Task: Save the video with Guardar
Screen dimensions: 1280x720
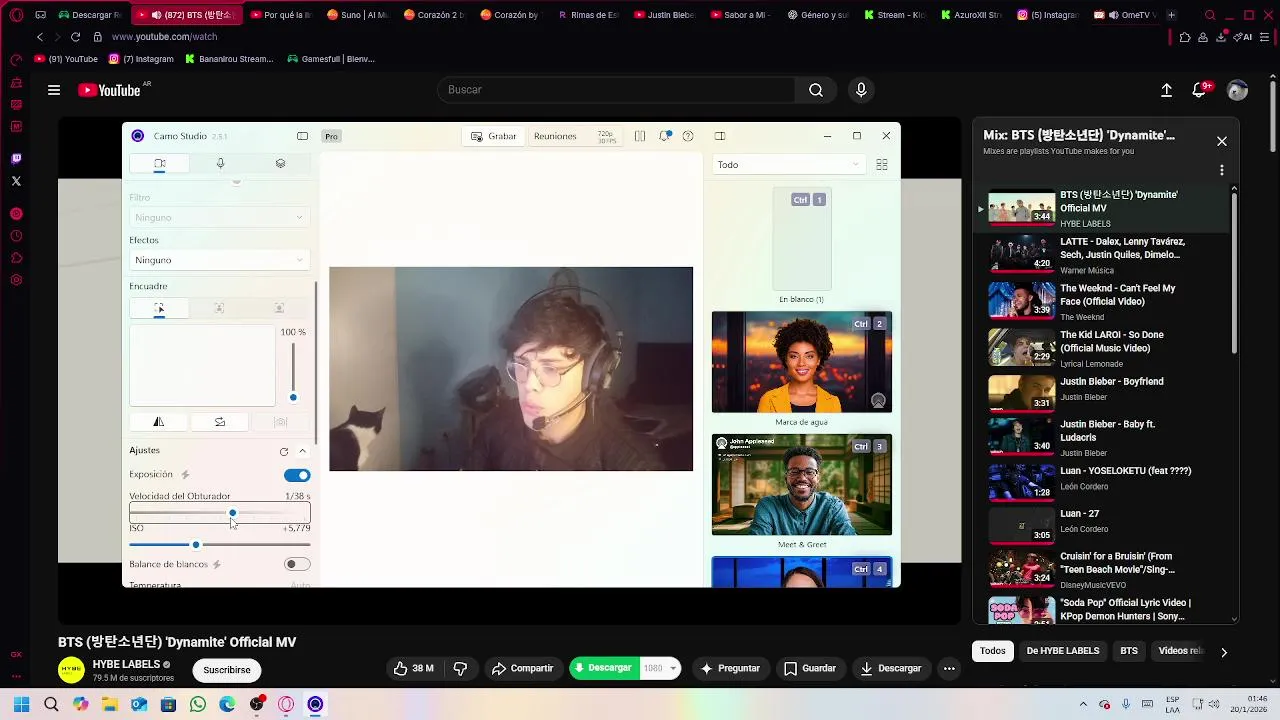Action: [x=810, y=668]
